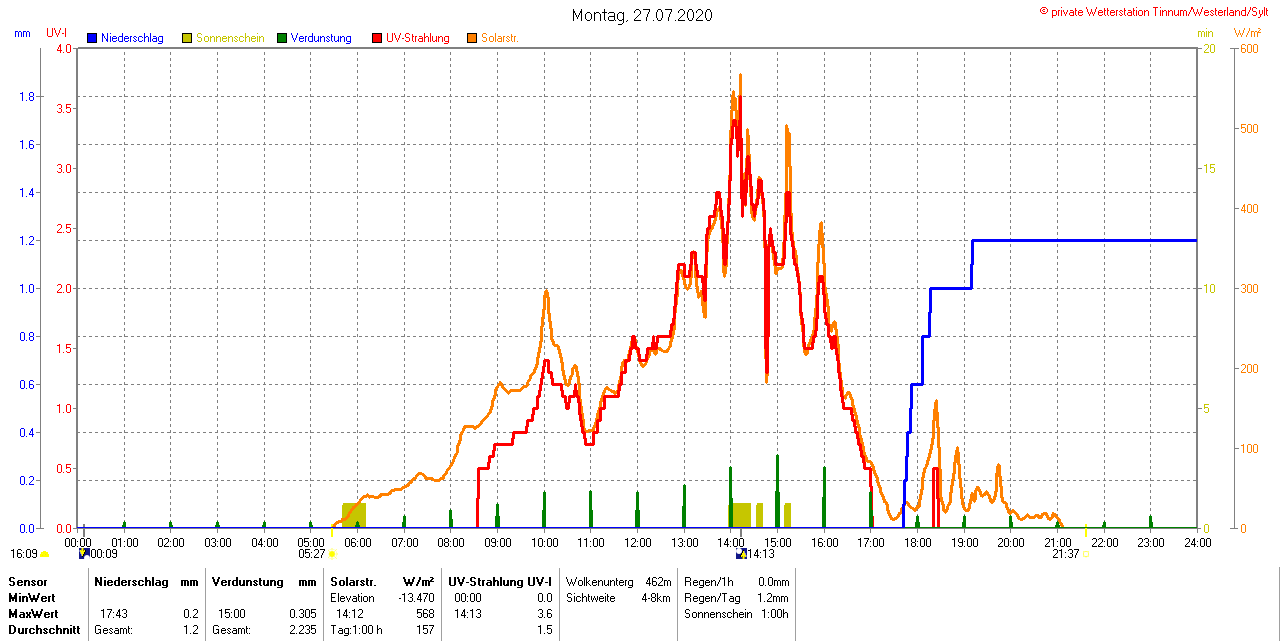Click the Elevation value -13.470
Screen dimensions: 1280x641
415,597
